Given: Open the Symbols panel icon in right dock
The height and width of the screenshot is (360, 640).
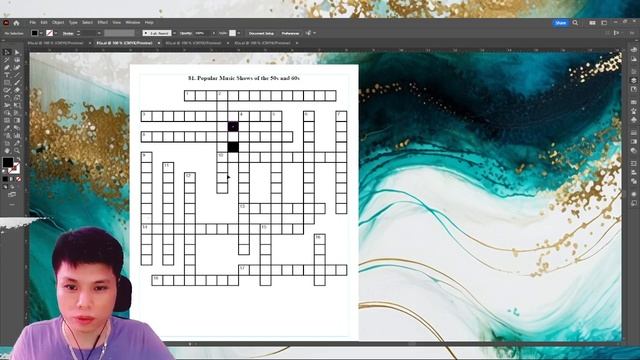Looking at the screenshot, I should pyautogui.click(x=633, y=120).
